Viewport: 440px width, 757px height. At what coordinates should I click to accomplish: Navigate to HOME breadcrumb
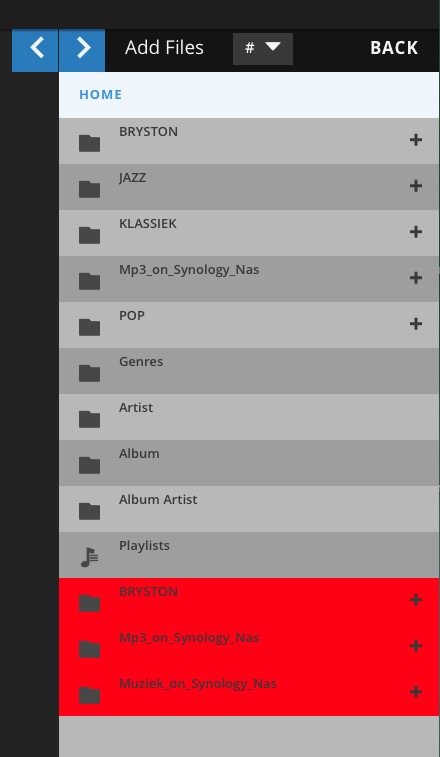tap(100, 95)
